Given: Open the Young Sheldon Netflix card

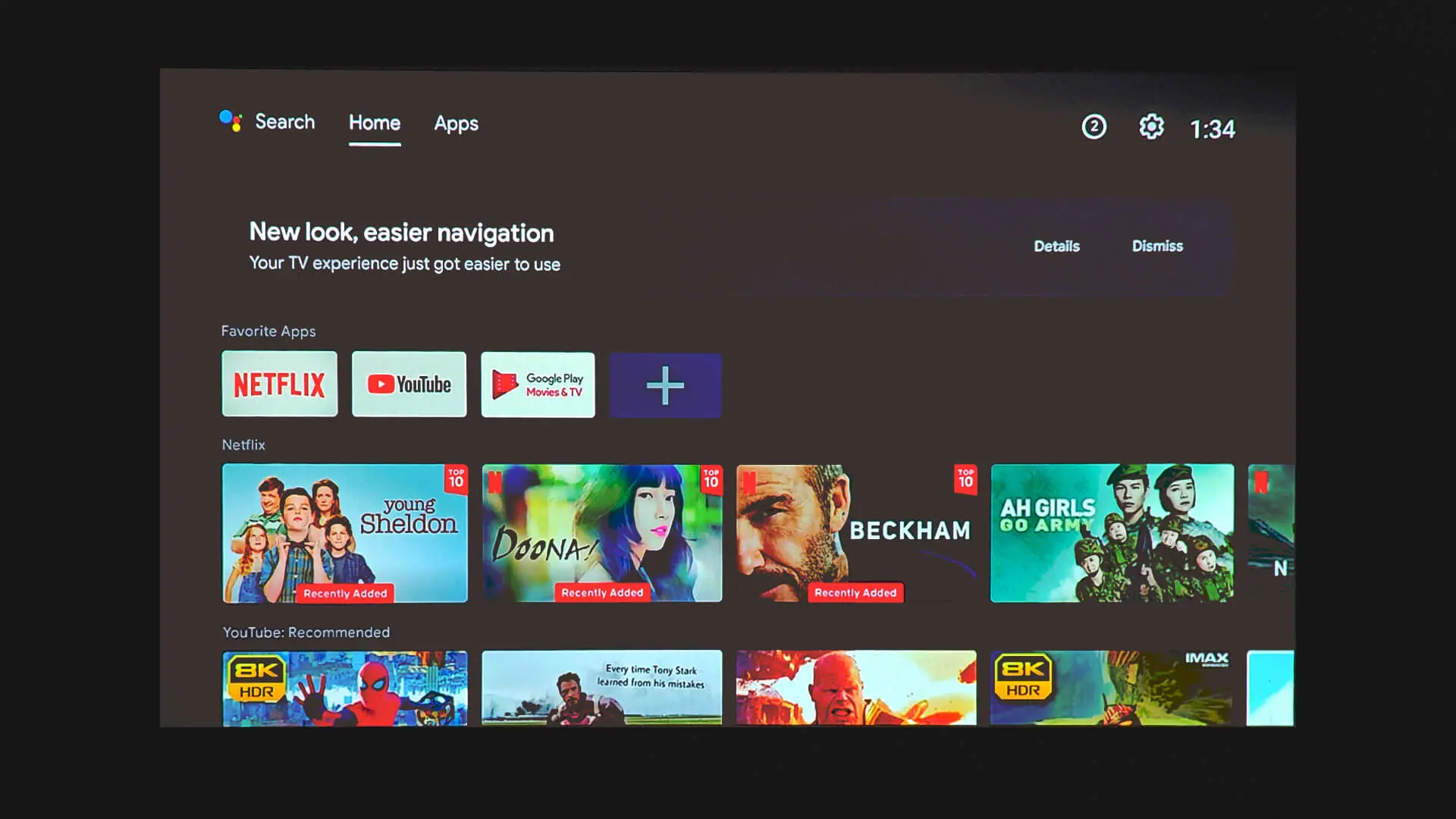Looking at the screenshot, I should [345, 533].
